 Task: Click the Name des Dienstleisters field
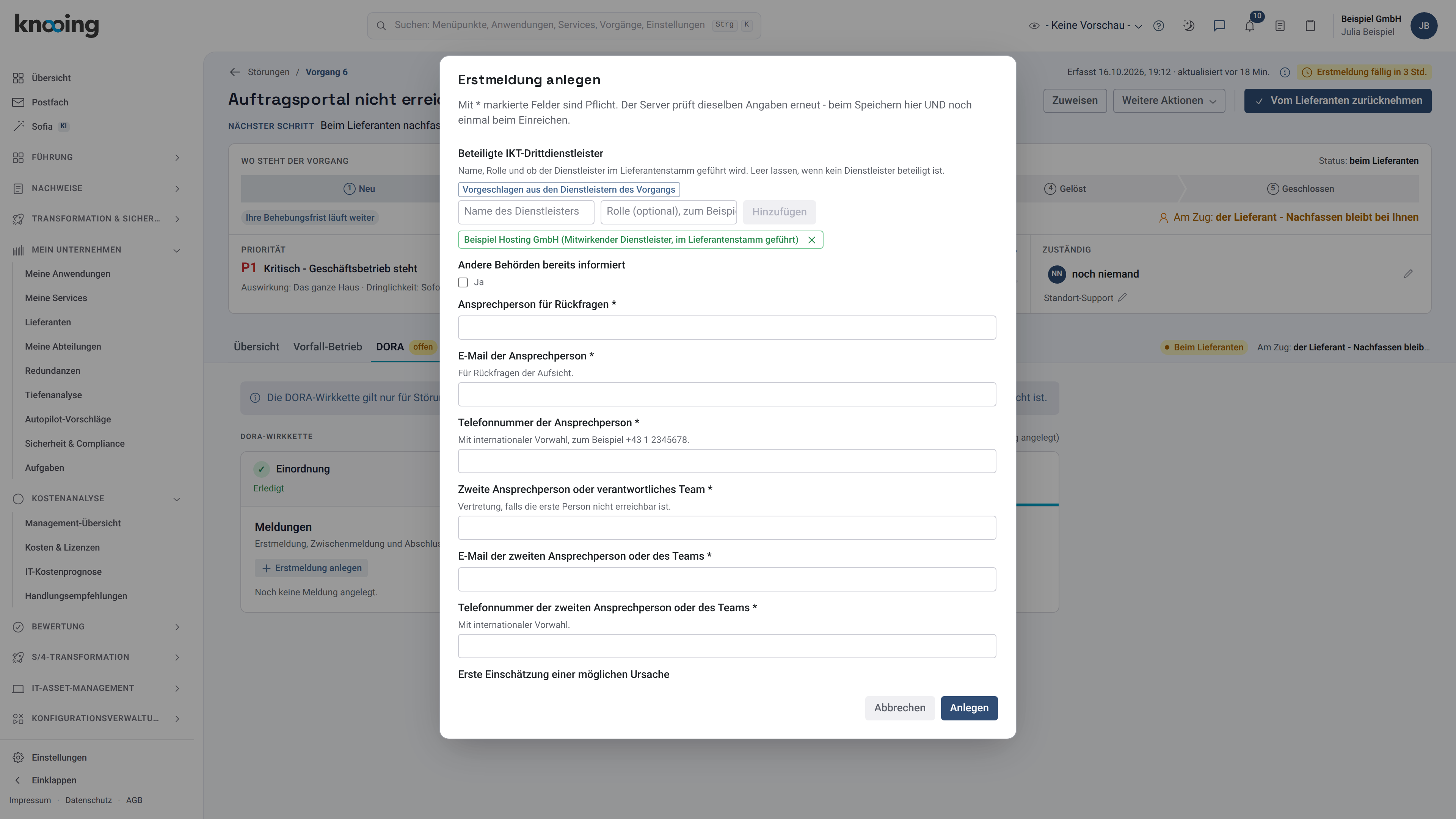526,212
